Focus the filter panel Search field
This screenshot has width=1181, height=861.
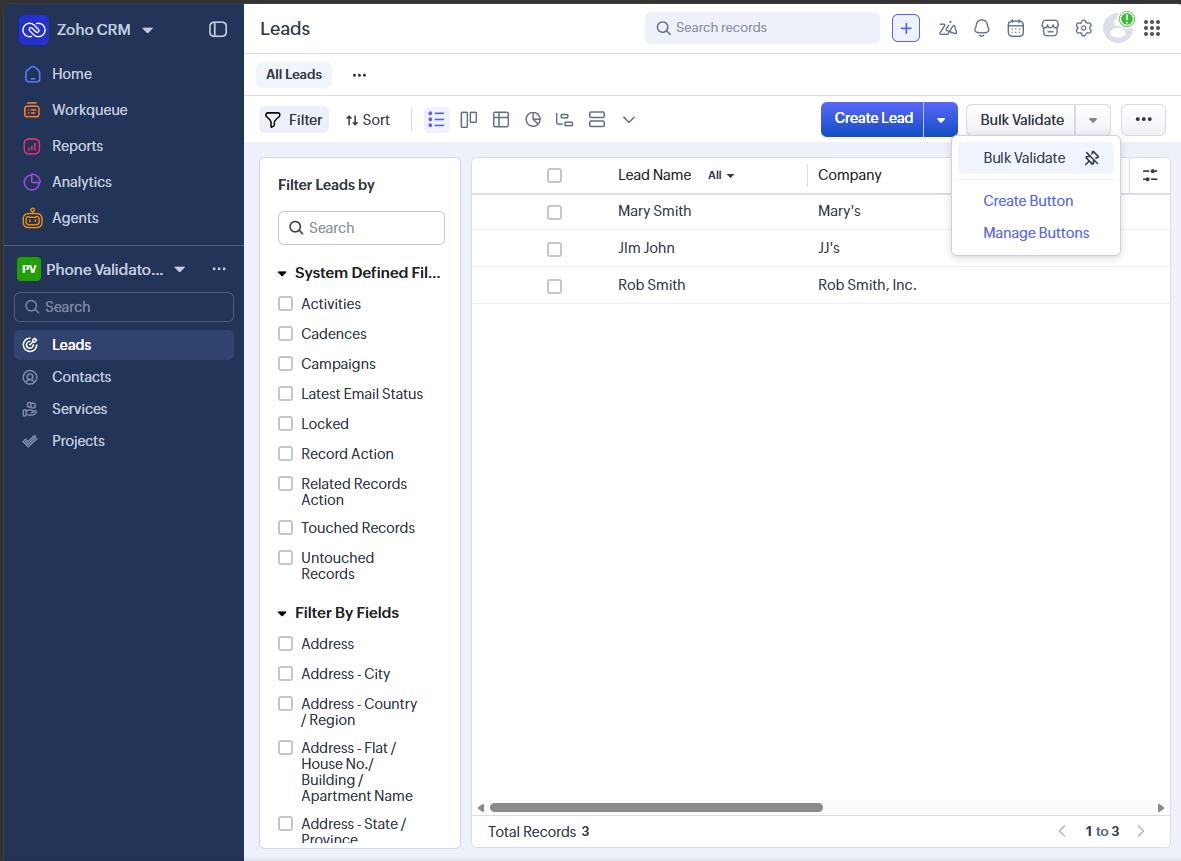click(362, 227)
